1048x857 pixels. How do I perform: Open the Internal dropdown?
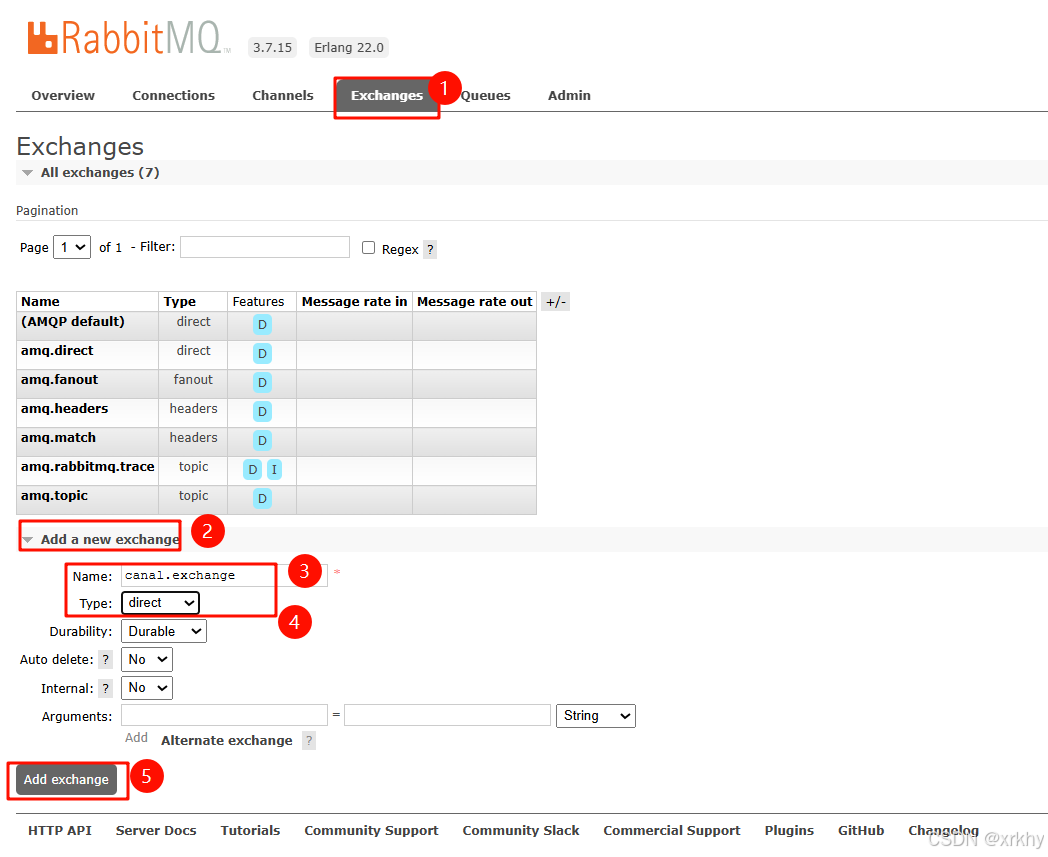pos(147,688)
